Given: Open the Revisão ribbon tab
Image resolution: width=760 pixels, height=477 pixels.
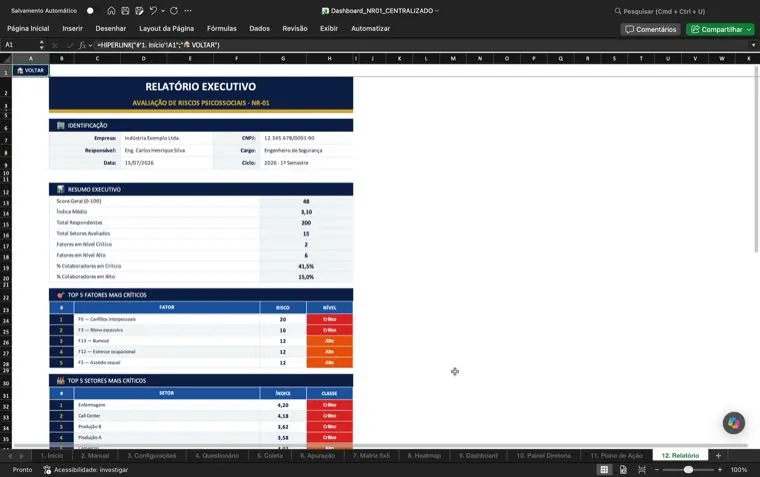Looking at the screenshot, I should pyautogui.click(x=295, y=29).
